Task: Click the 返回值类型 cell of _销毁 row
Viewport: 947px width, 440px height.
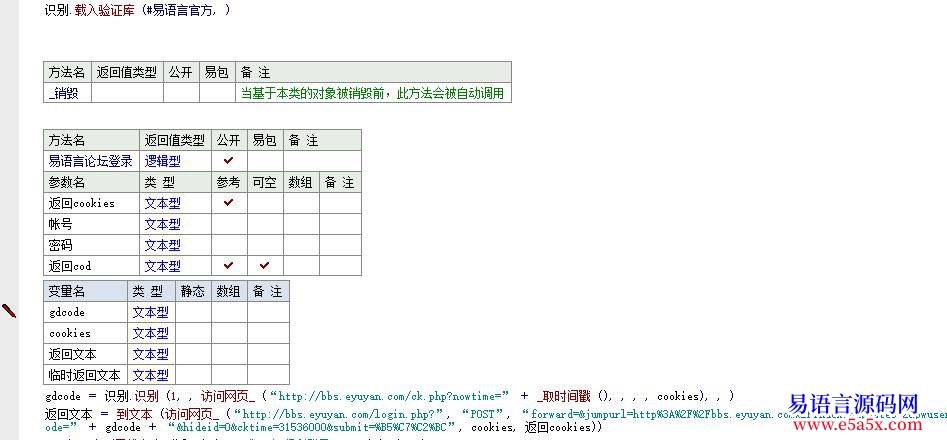Action: pyautogui.click(x=127, y=93)
